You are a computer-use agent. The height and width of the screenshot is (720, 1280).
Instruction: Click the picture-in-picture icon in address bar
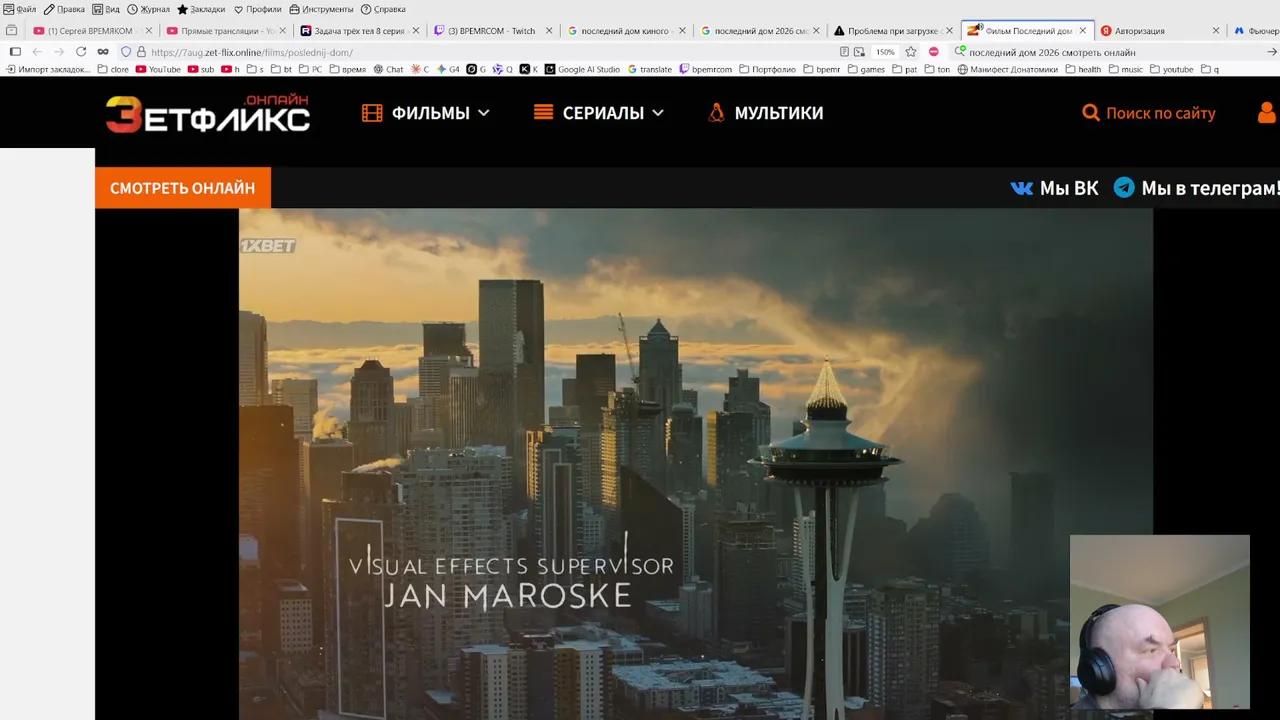click(859, 52)
